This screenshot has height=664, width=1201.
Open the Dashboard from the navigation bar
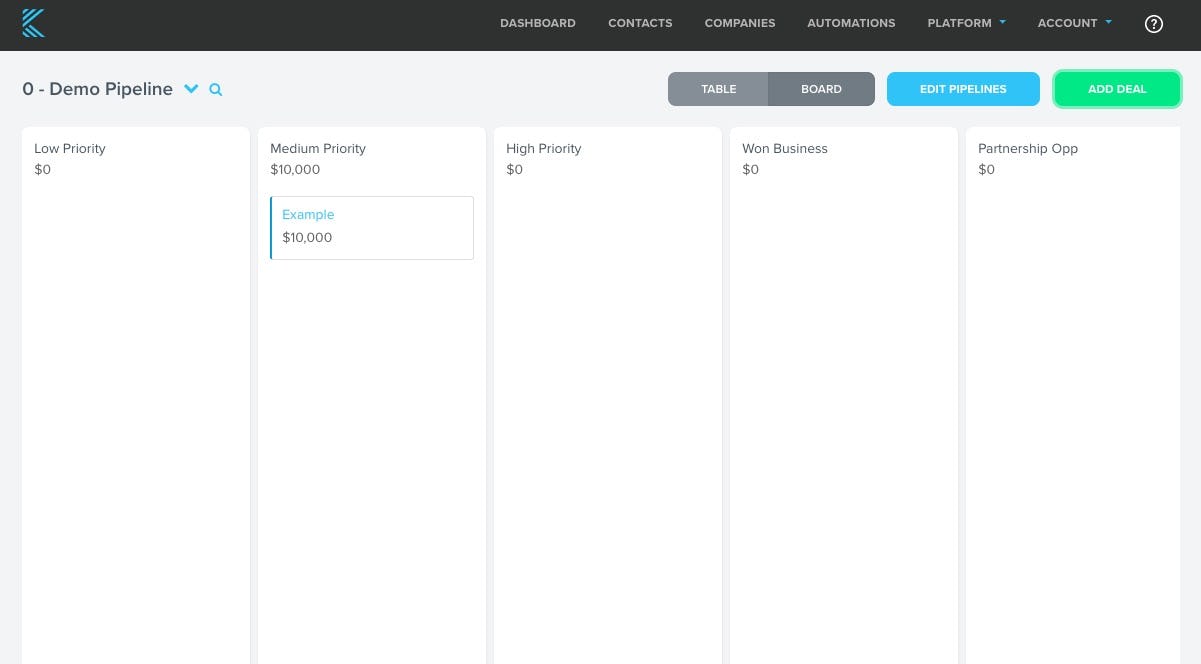[537, 23]
